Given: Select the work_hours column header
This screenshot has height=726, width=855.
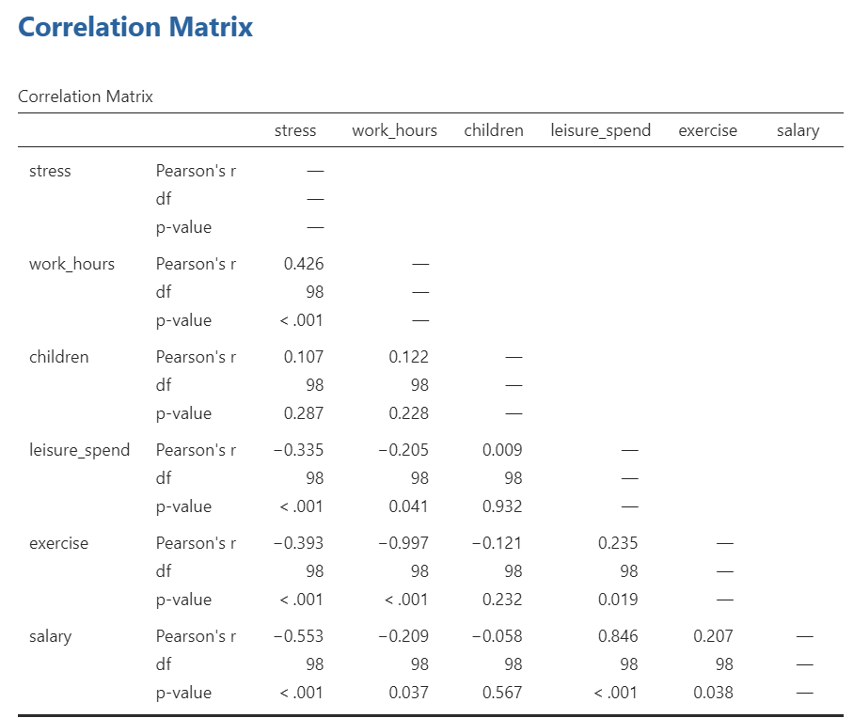Looking at the screenshot, I should click(394, 130).
